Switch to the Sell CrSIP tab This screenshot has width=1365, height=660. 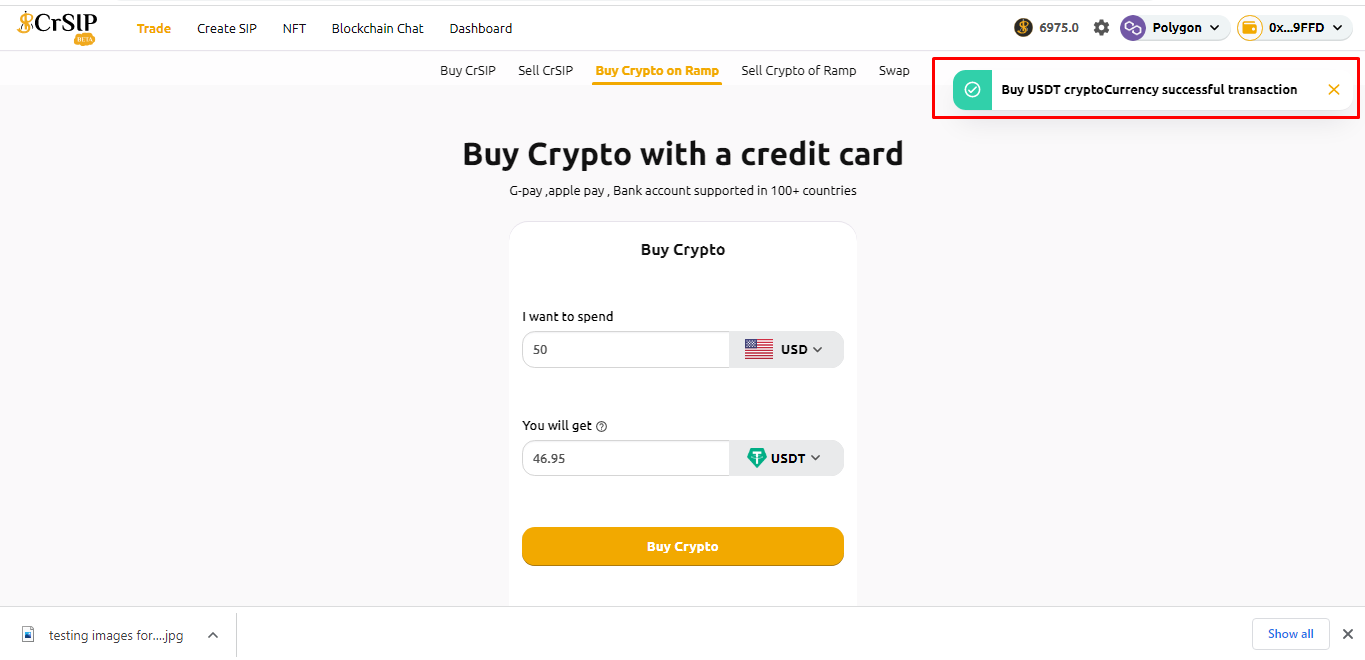(x=545, y=71)
